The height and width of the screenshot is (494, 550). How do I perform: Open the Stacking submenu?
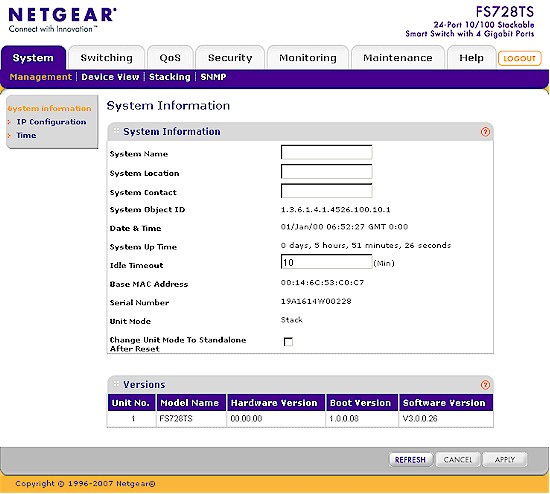coord(169,77)
